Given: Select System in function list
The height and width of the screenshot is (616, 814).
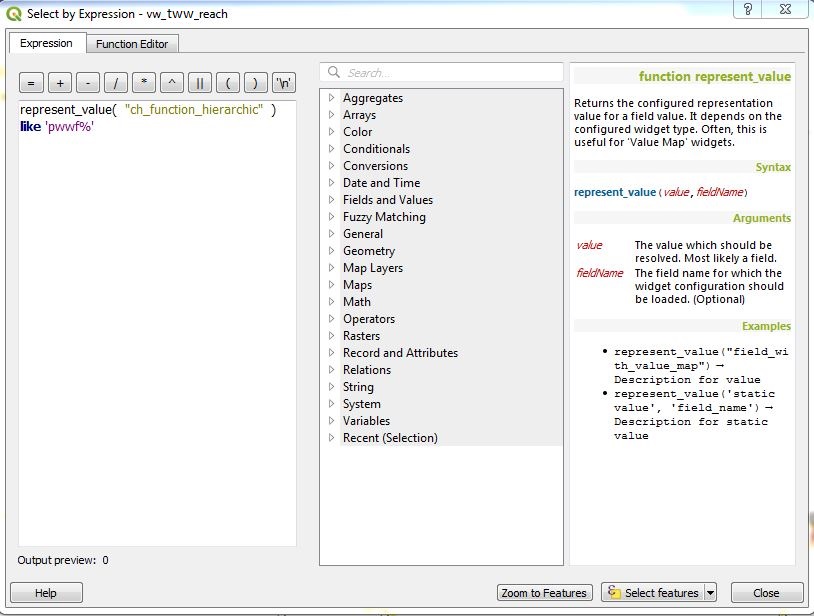Looking at the screenshot, I should click(361, 404).
